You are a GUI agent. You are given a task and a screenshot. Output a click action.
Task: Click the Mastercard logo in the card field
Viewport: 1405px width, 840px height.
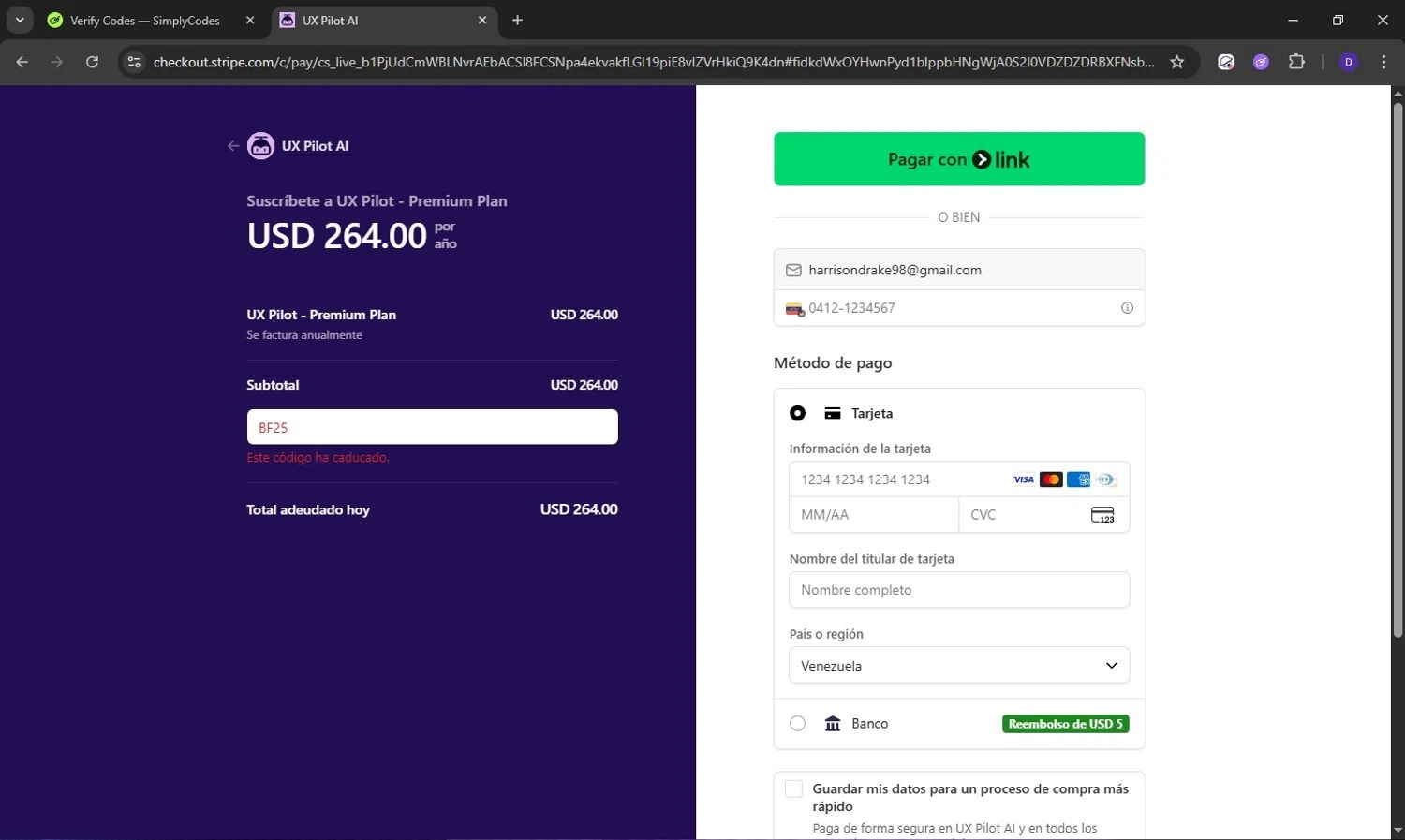click(x=1051, y=479)
